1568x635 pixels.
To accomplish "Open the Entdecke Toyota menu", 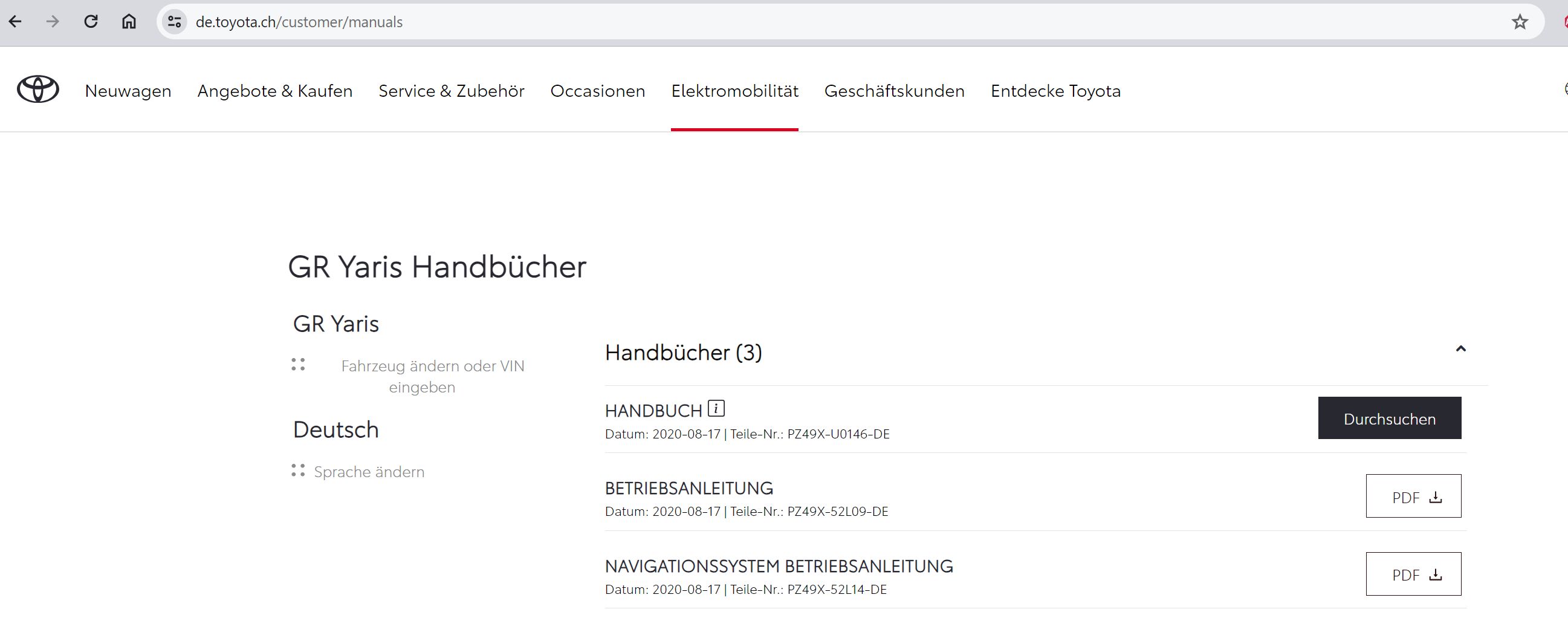I will click(1055, 91).
